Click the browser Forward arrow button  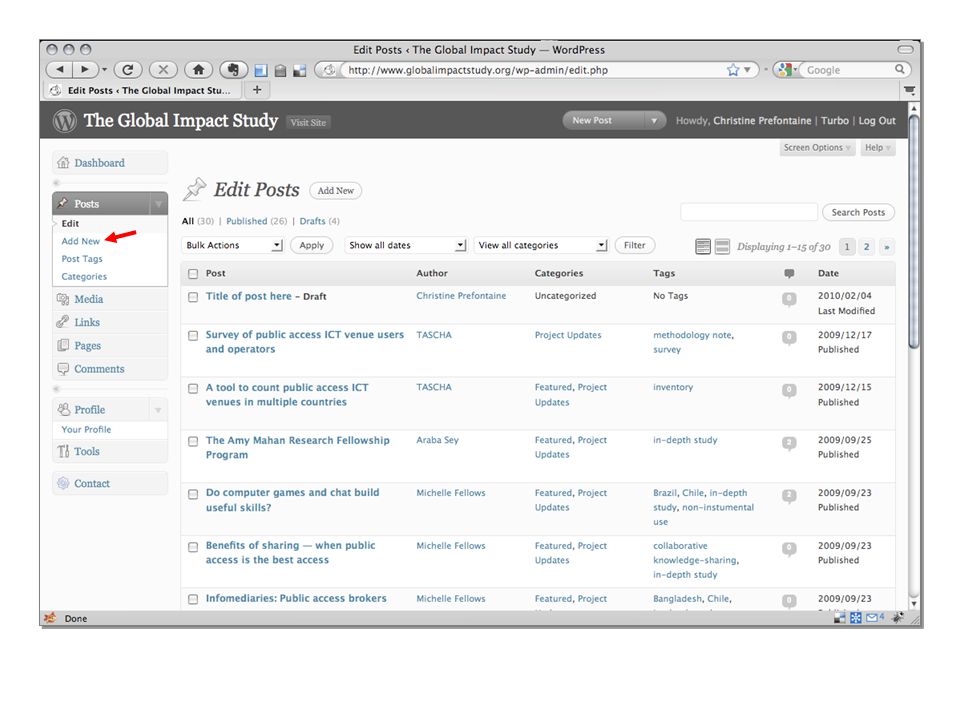85,70
